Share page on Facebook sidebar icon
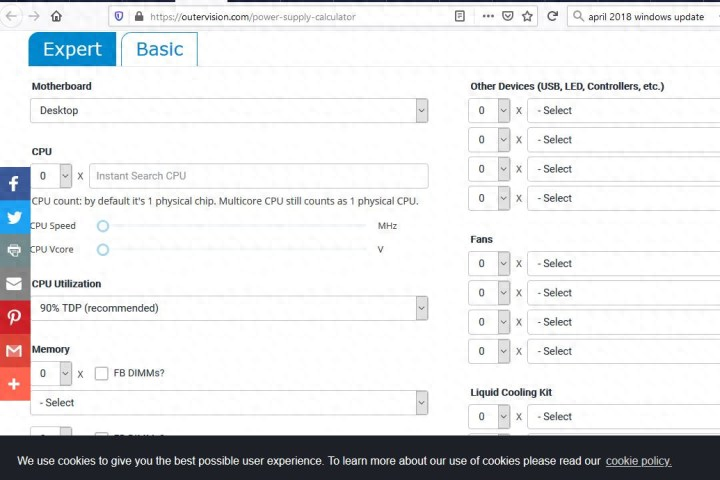Image resolution: width=720 pixels, height=480 pixels. (x=14, y=184)
